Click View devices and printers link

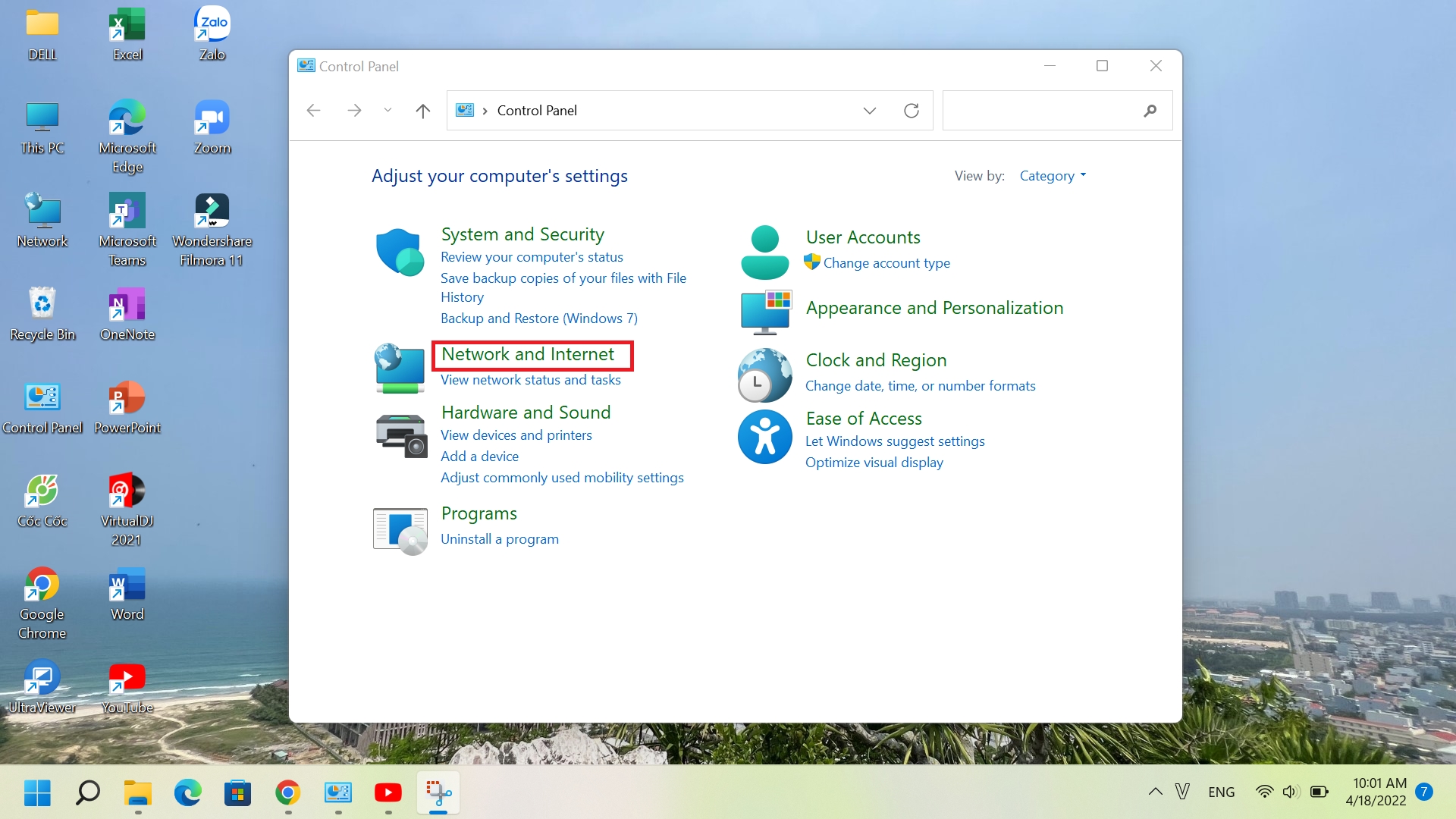(x=516, y=435)
